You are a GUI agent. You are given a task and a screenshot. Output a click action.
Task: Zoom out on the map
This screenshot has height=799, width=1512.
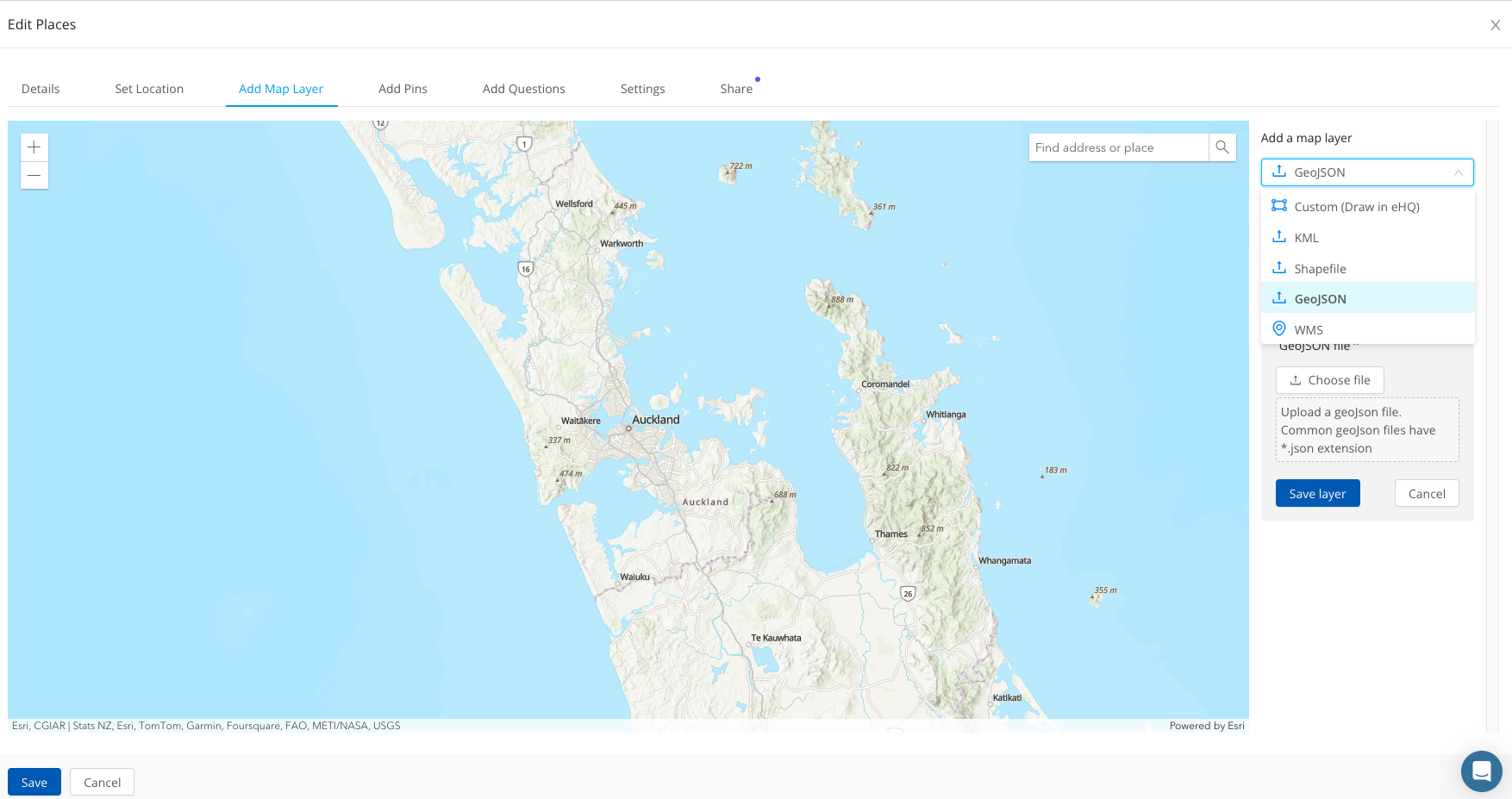point(34,175)
